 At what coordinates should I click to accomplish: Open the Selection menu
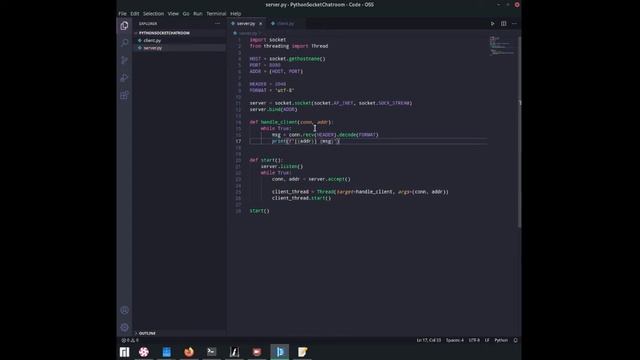point(153,13)
